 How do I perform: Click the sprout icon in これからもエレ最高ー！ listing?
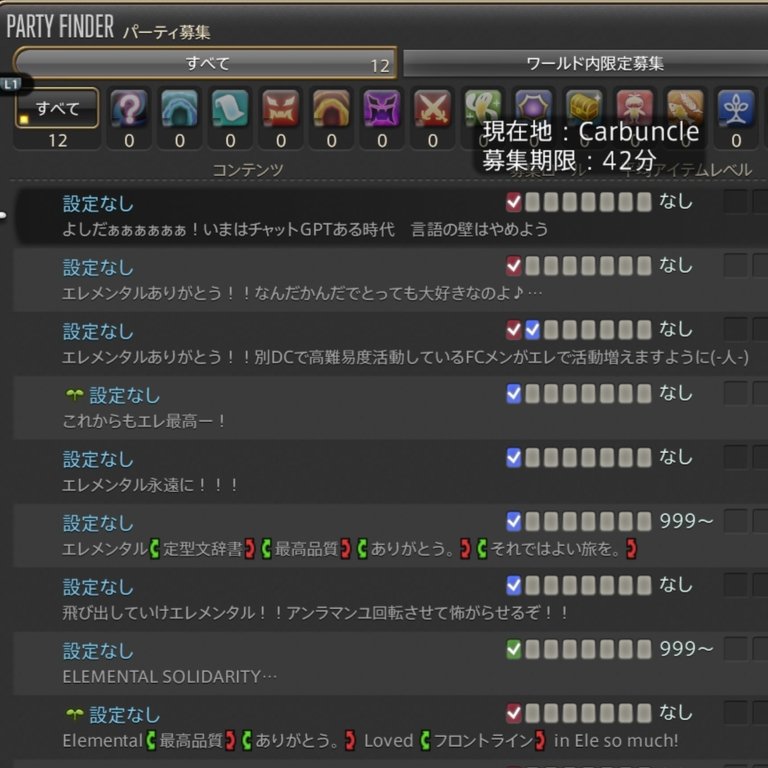point(74,395)
